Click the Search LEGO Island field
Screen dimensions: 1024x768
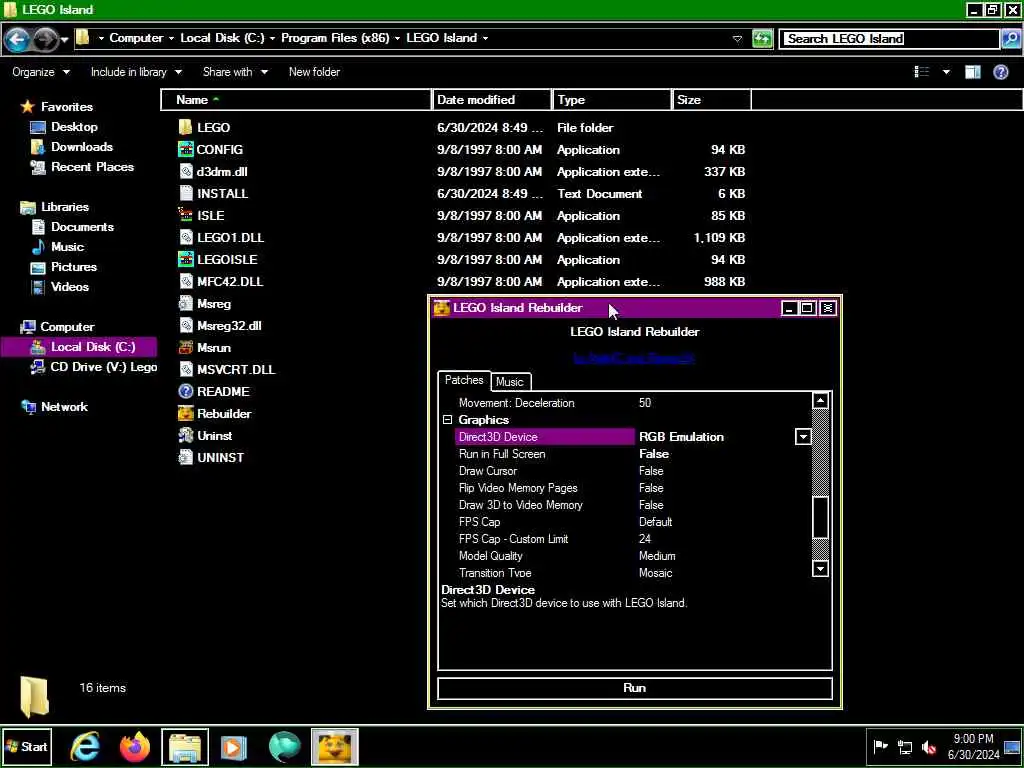(x=889, y=39)
